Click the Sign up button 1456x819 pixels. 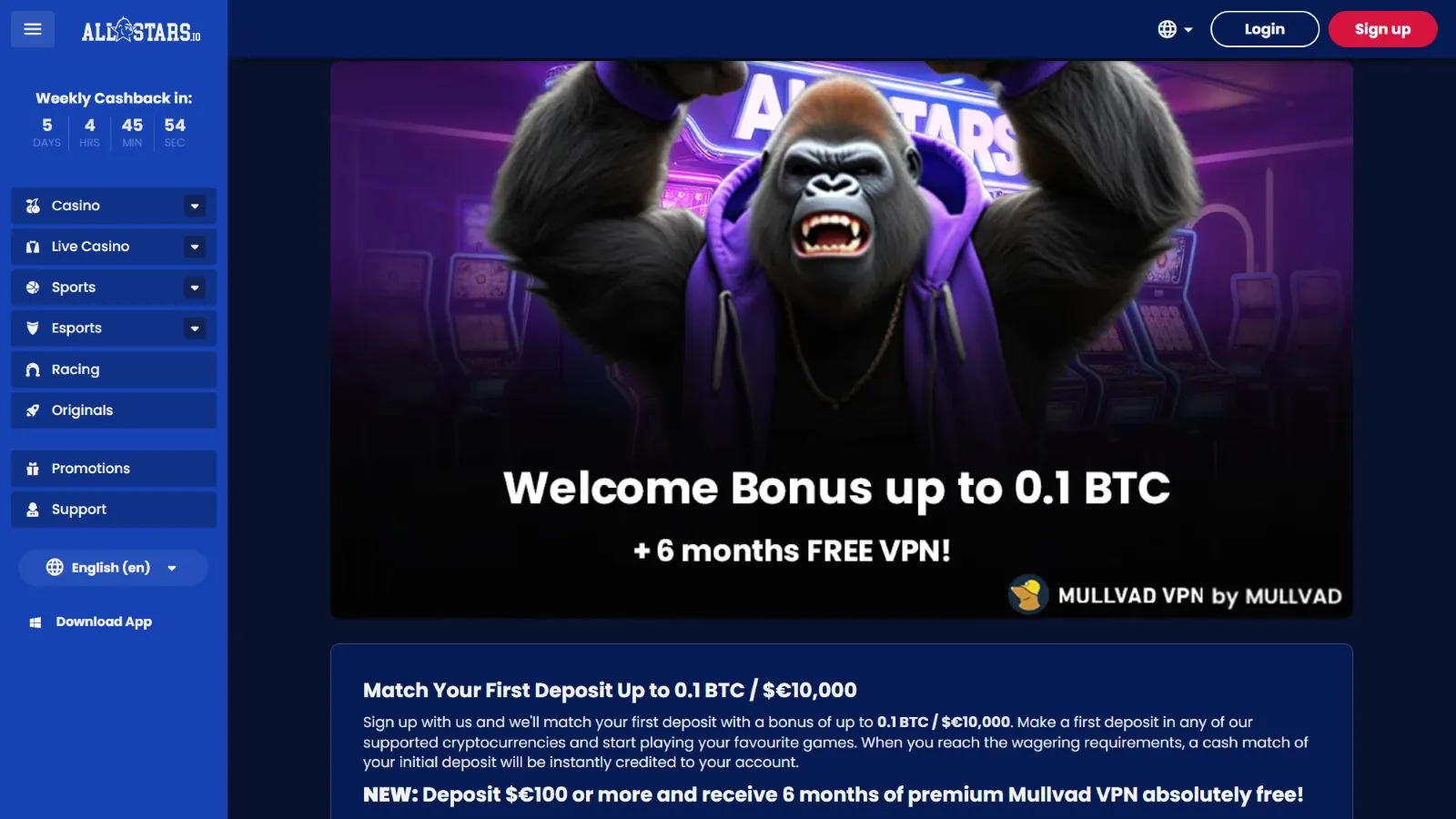[x=1383, y=29]
